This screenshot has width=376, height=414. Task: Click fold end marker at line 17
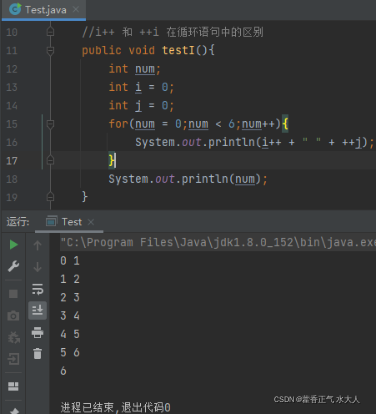[x=50, y=160]
